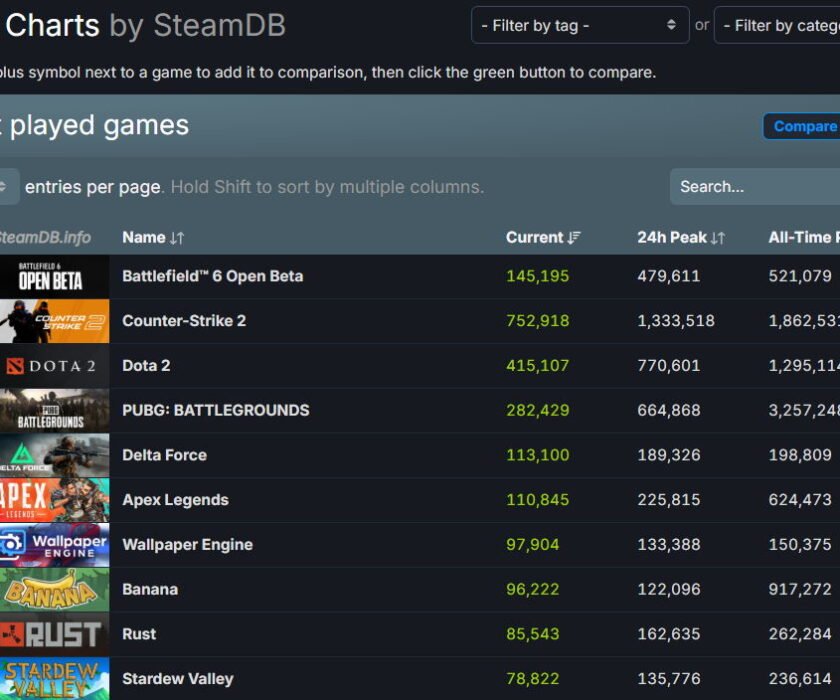Open Battlefield 6 Open Beta thumbnail
This screenshot has height=700, width=840.
[x=55, y=276]
